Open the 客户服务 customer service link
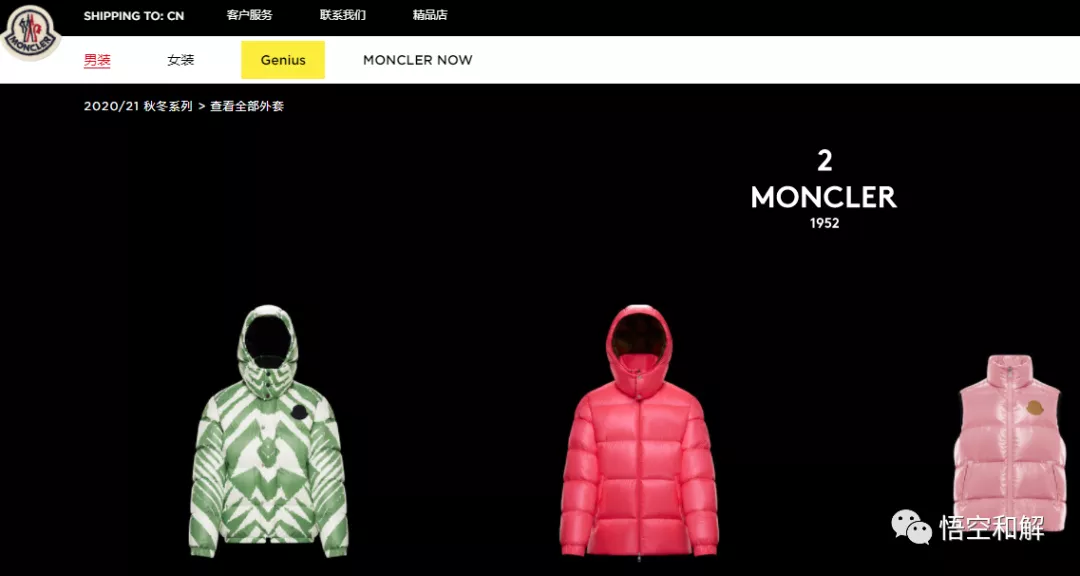Image resolution: width=1080 pixels, height=576 pixels. click(249, 15)
